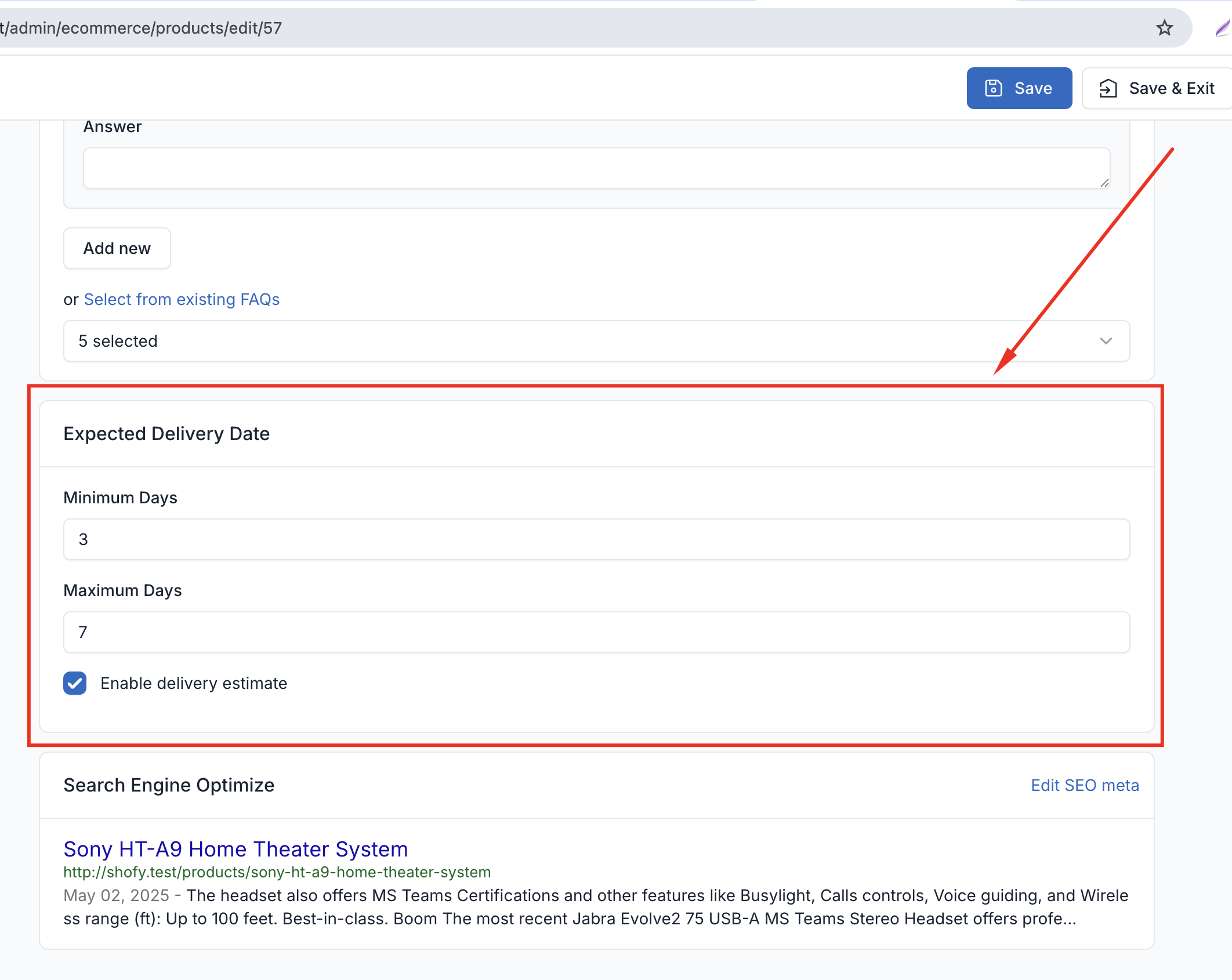Expand the FAQ dropdown chevron arrow

[x=1106, y=341]
